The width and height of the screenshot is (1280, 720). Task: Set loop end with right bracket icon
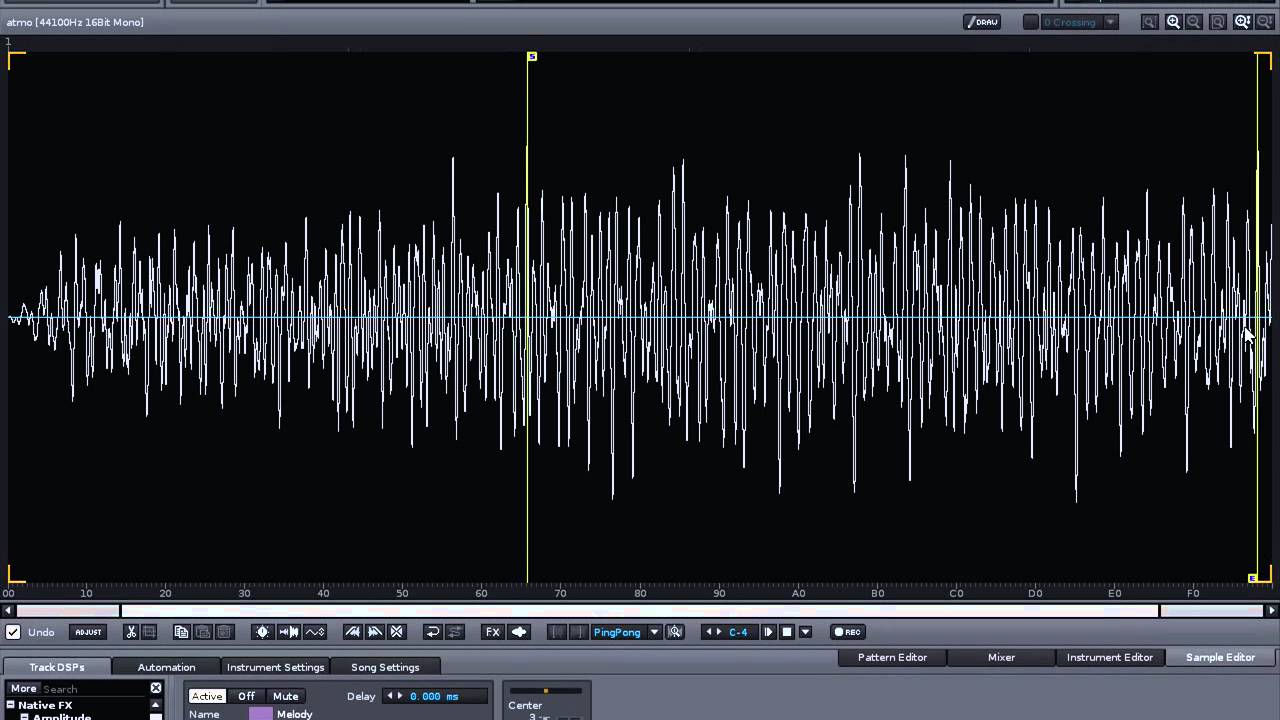578,632
